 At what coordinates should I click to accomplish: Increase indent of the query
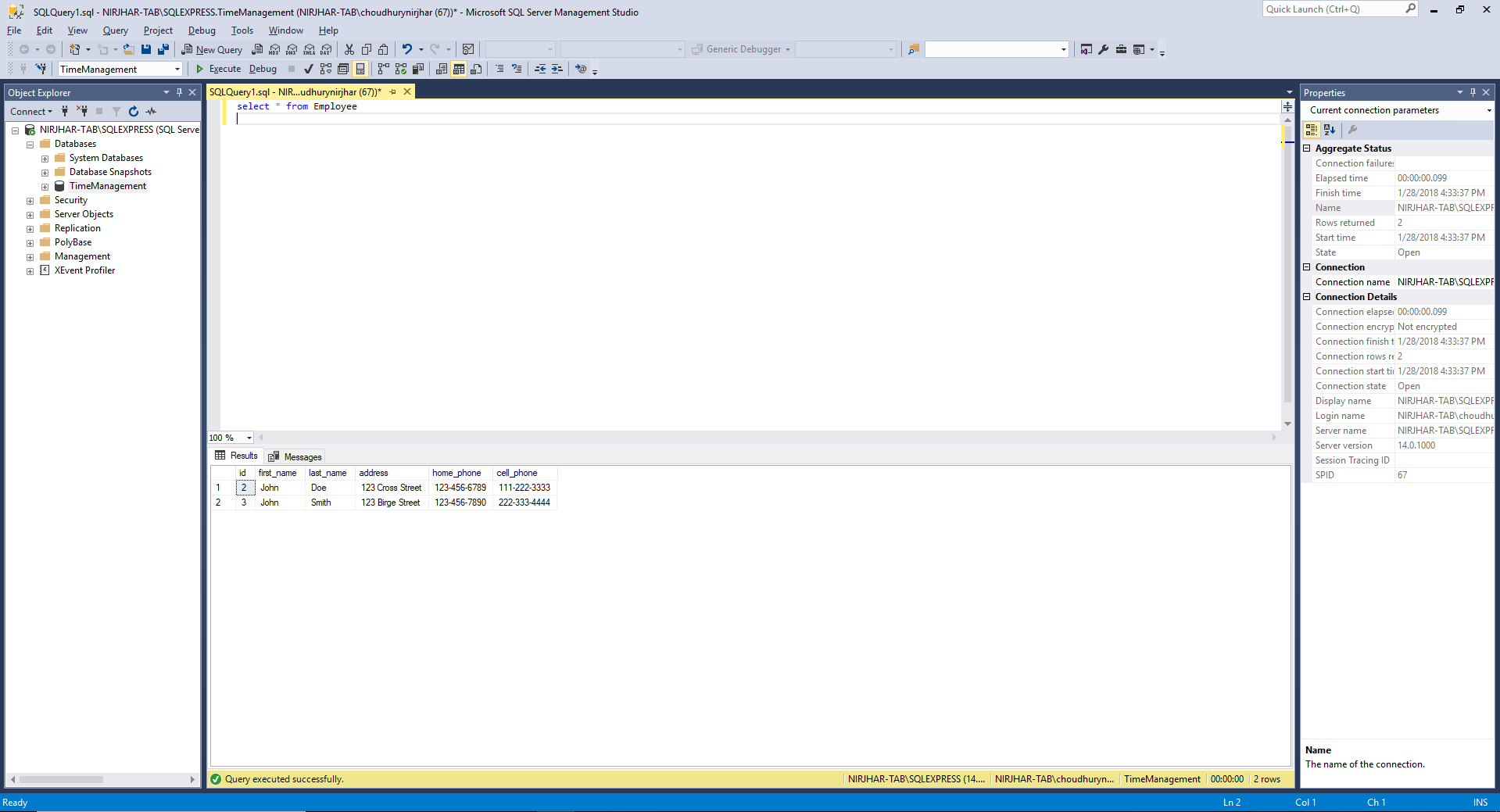pos(557,69)
